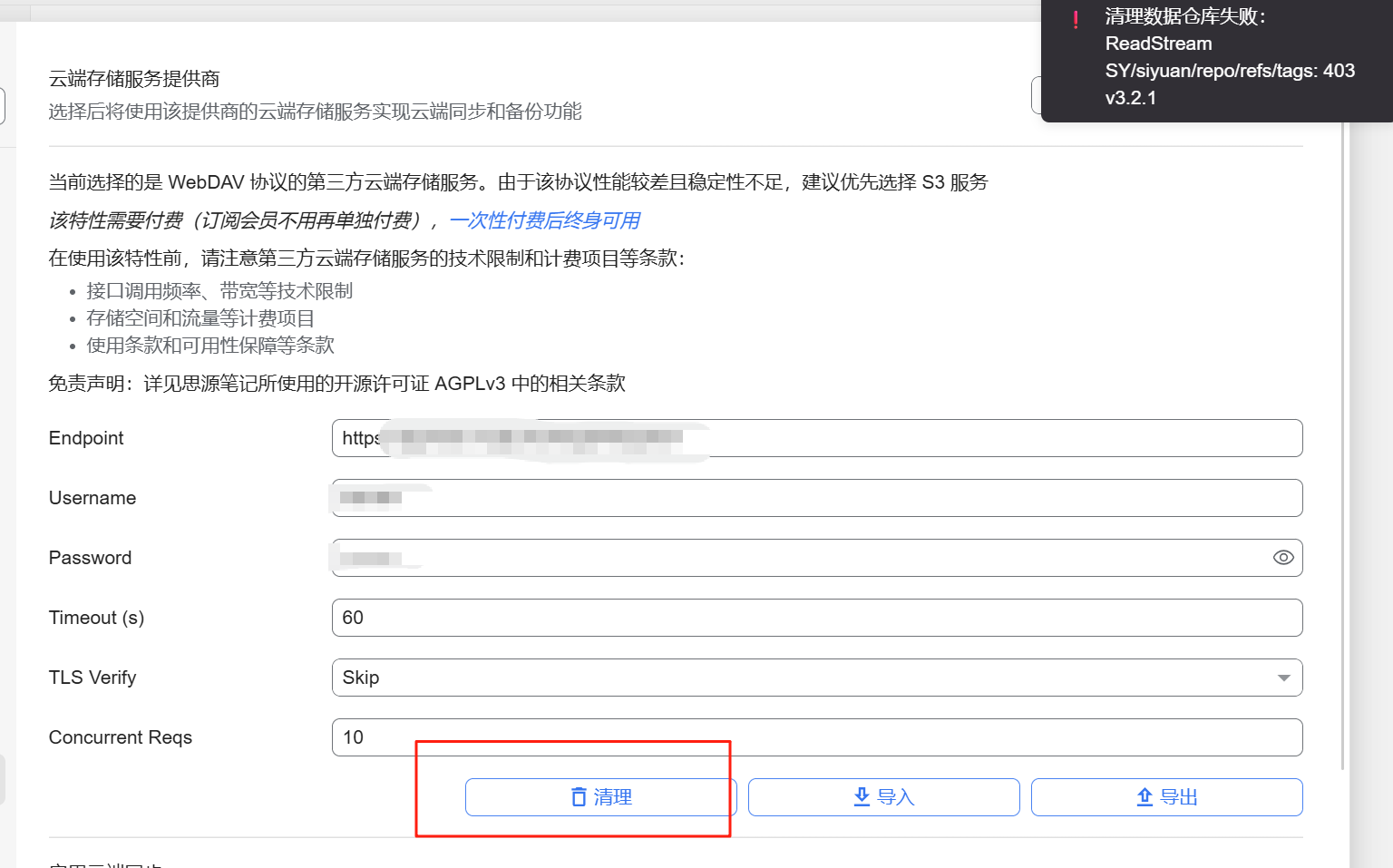Edit the Concurrent Reqs field

click(x=817, y=737)
